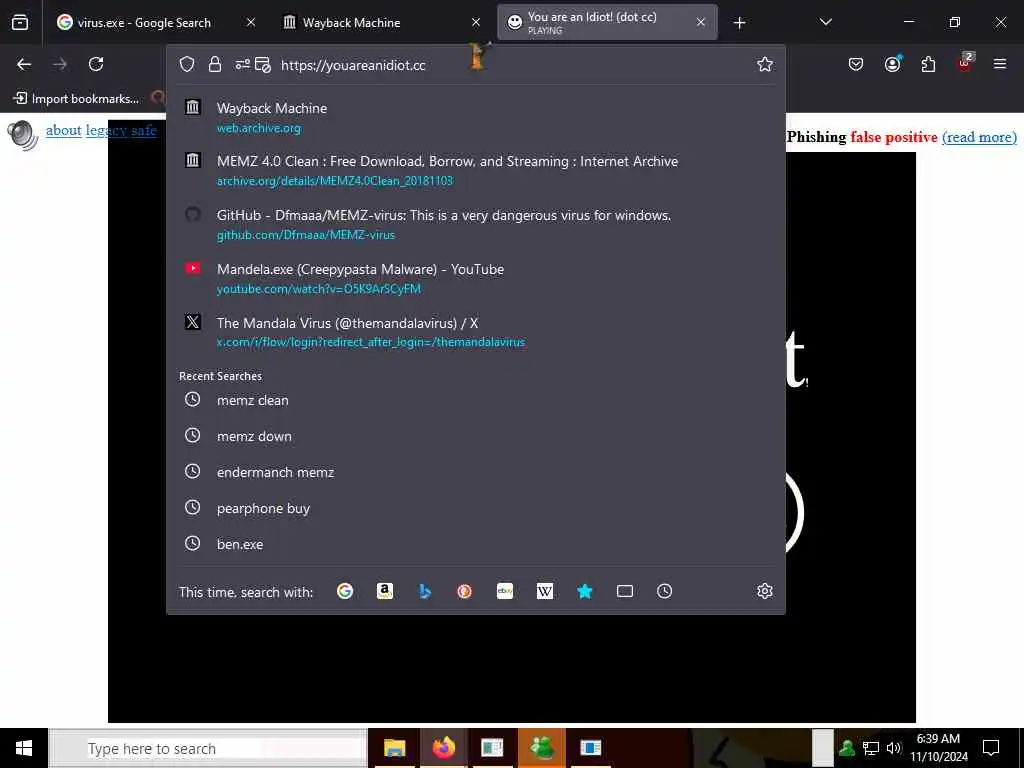Search this time with Amazon

click(385, 591)
